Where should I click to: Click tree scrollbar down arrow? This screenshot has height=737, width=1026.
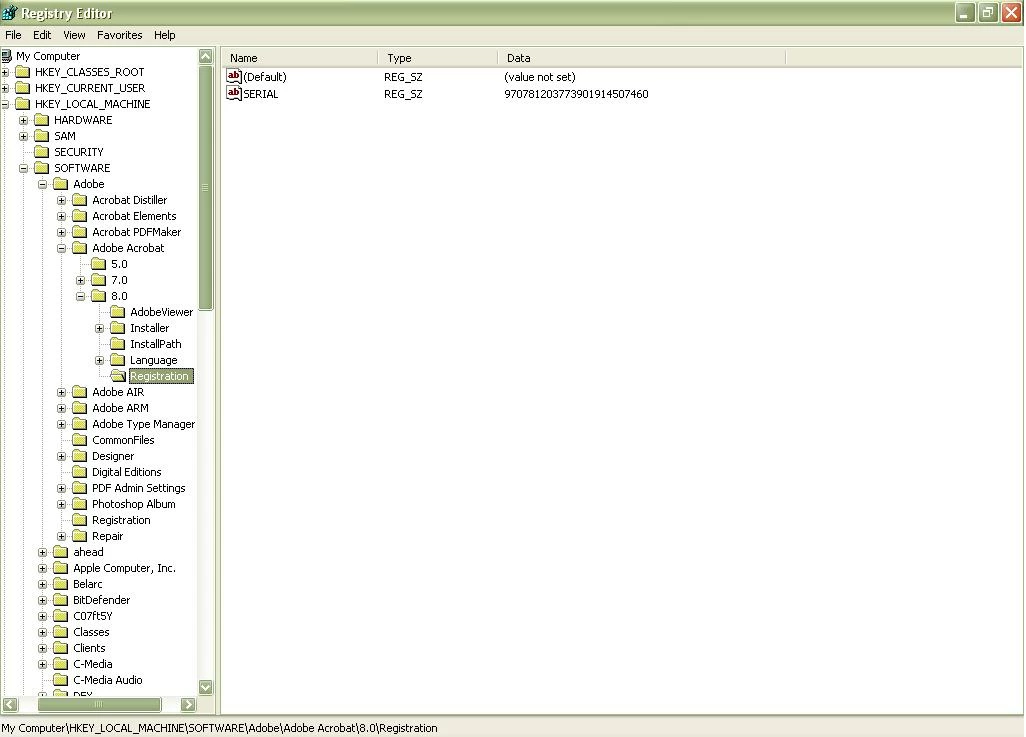(x=205, y=687)
